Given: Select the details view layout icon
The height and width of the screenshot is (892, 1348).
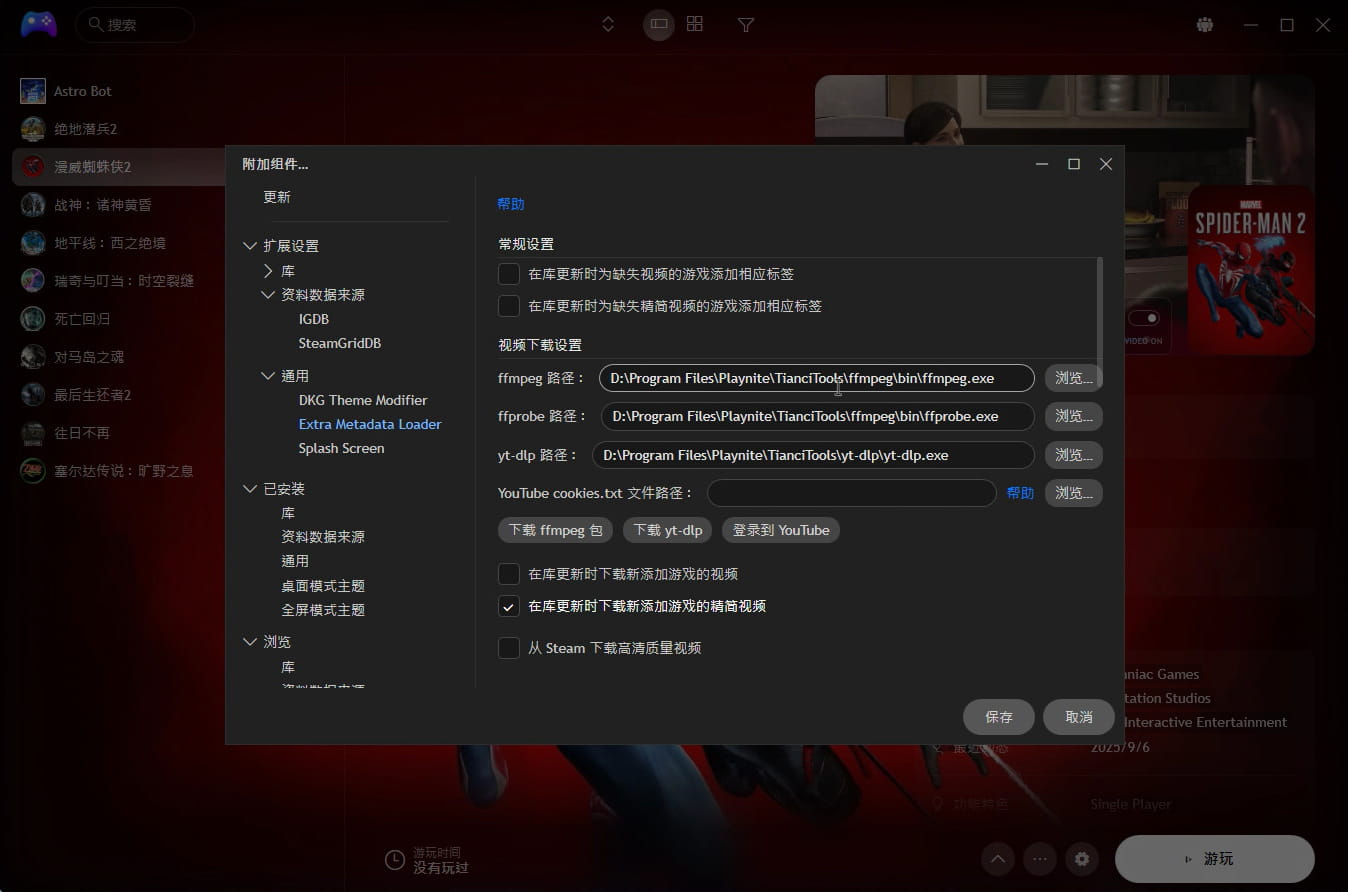Looking at the screenshot, I should coord(658,25).
